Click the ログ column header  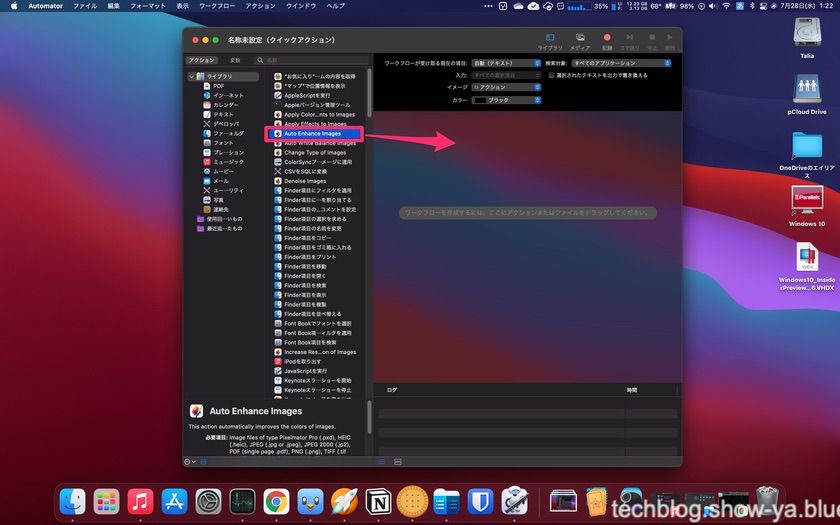point(392,390)
